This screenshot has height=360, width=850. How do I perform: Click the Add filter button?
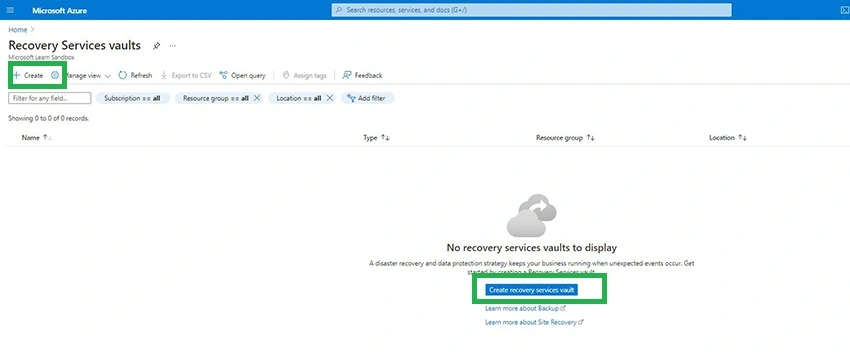[367, 98]
